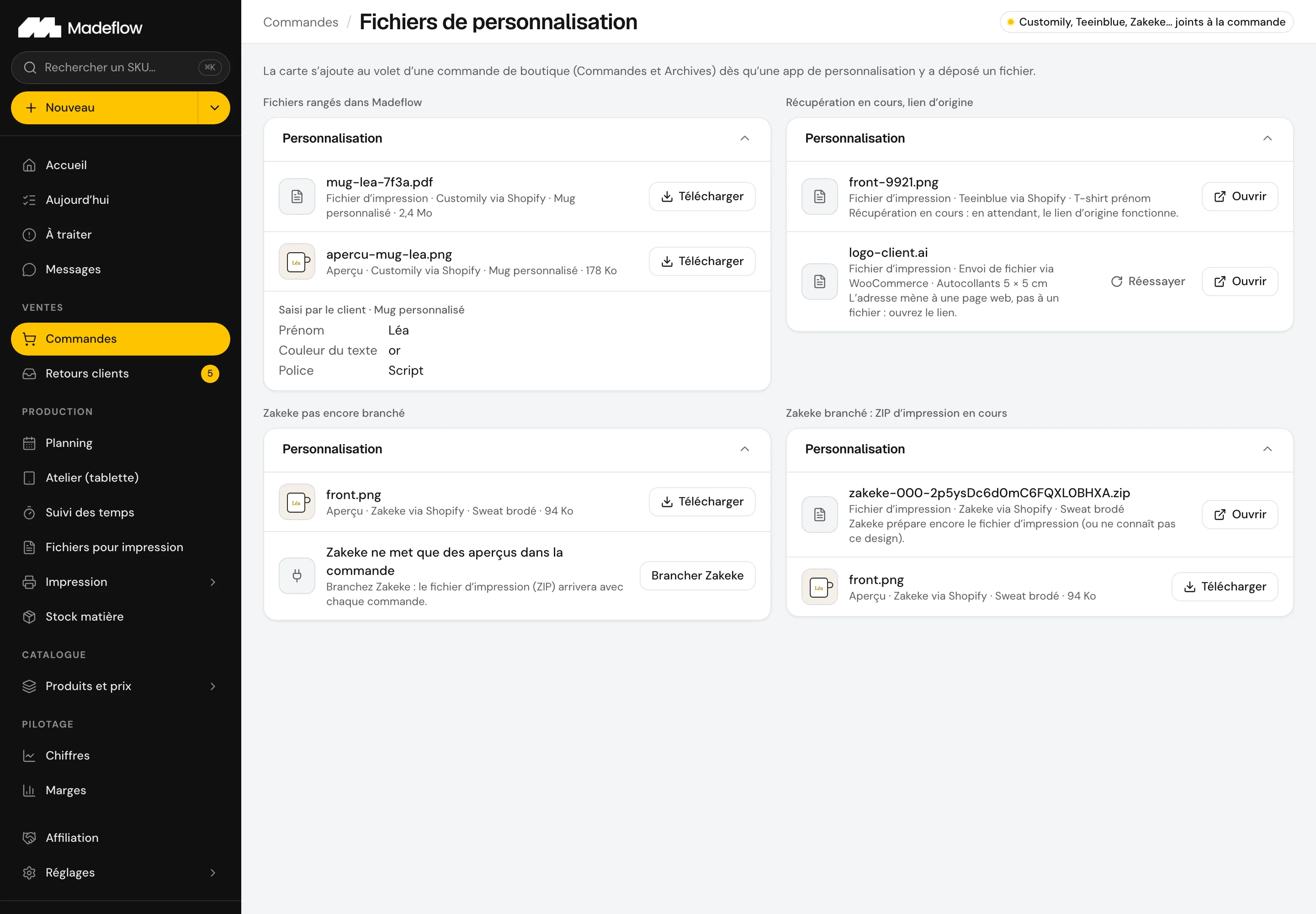Open the À traiter section
The width and height of the screenshot is (1316, 914).
pyautogui.click(x=120, y=235)
